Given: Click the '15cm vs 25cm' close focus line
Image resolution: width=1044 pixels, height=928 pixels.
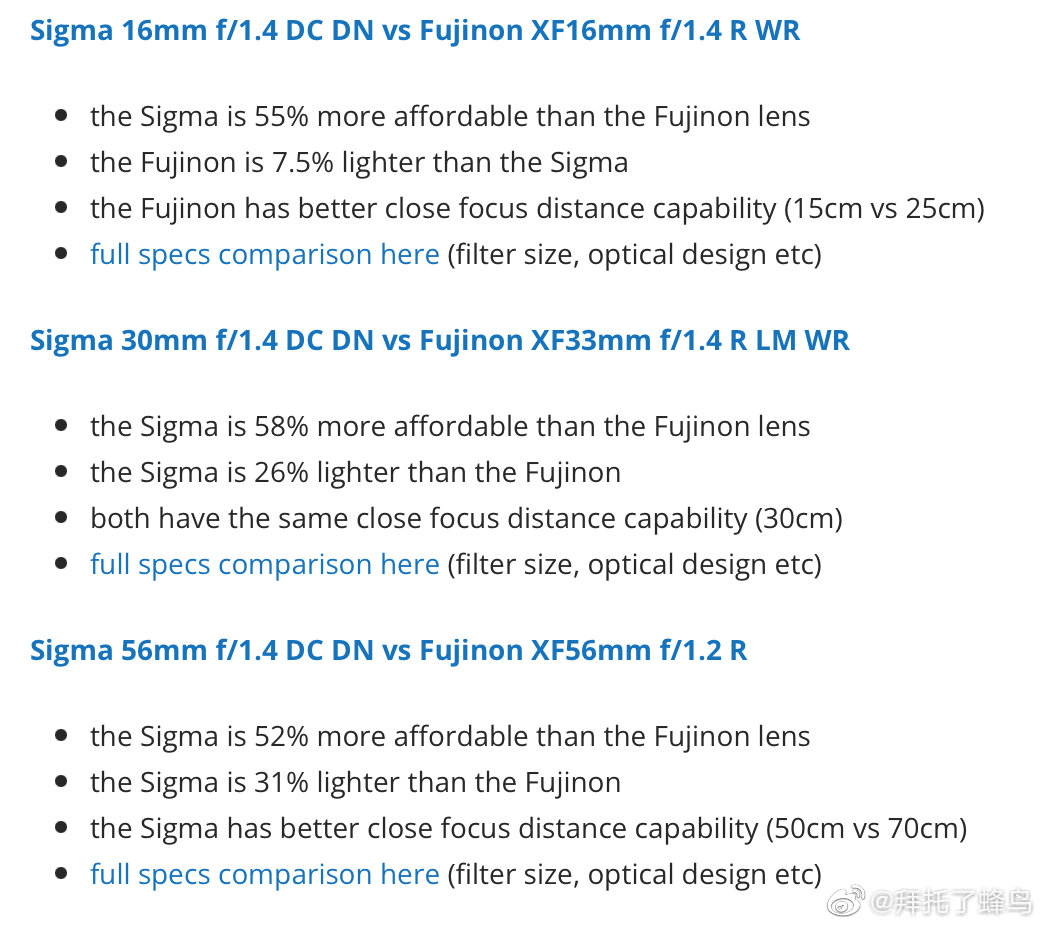Looking at the screenshot, I should click(x=537, y=208).
